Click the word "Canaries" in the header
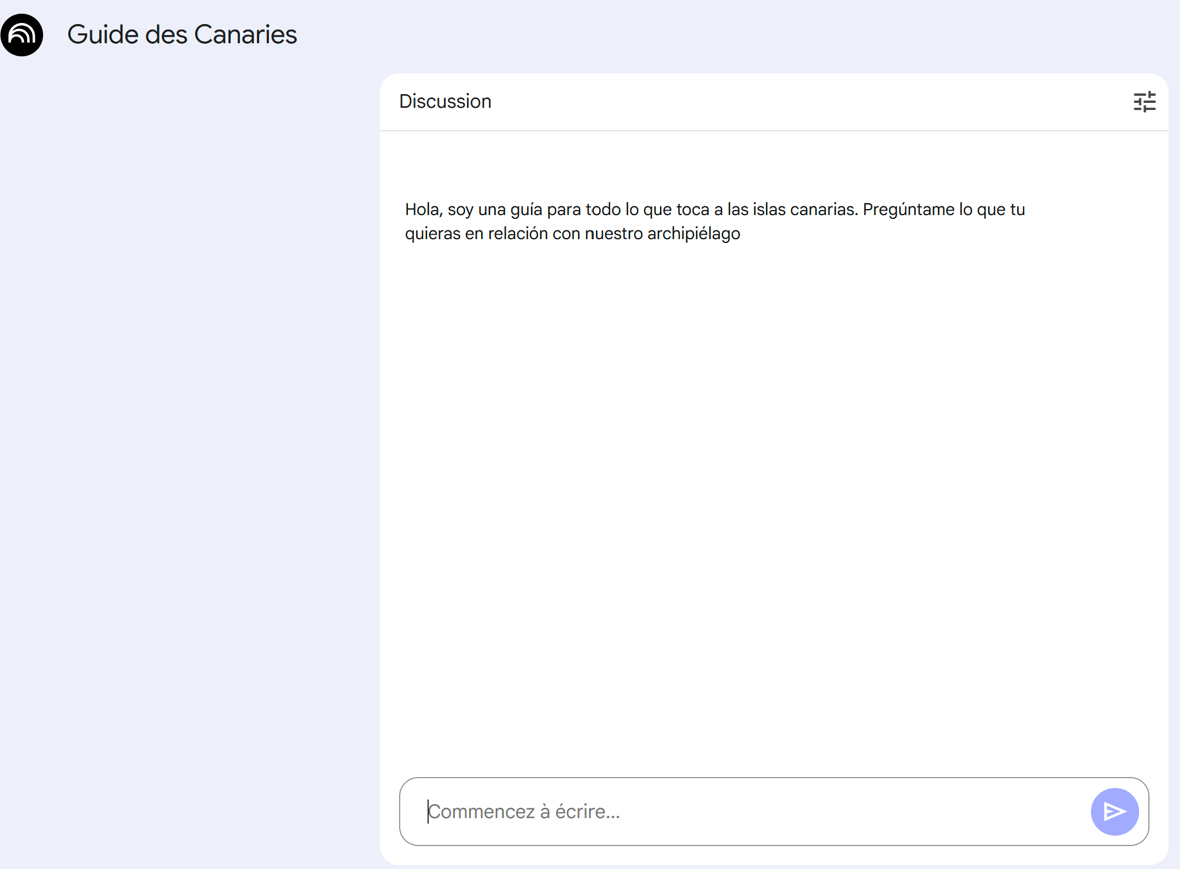 tap(245, 35)
